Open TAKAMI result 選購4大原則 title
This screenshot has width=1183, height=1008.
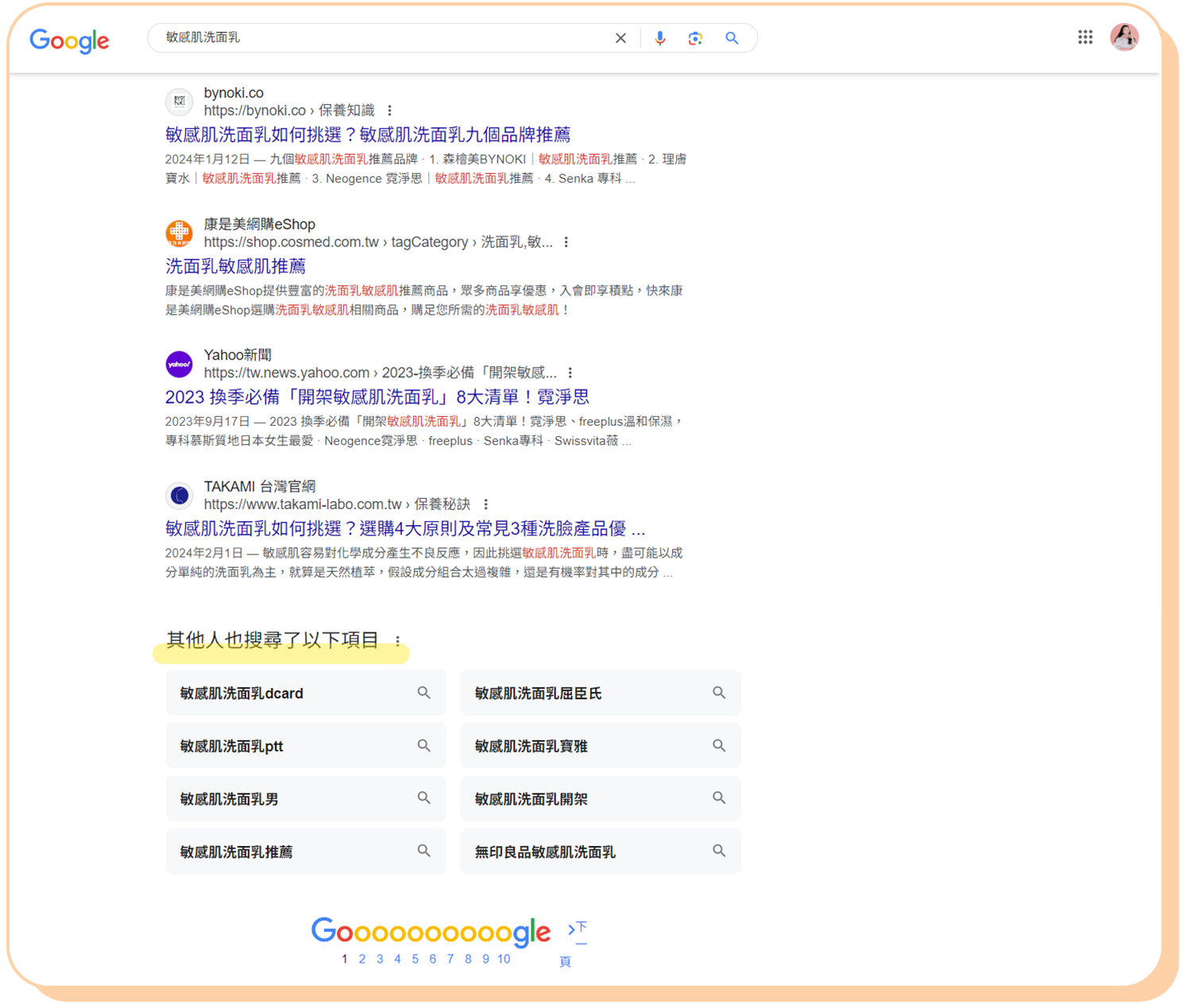pos(405,529)
